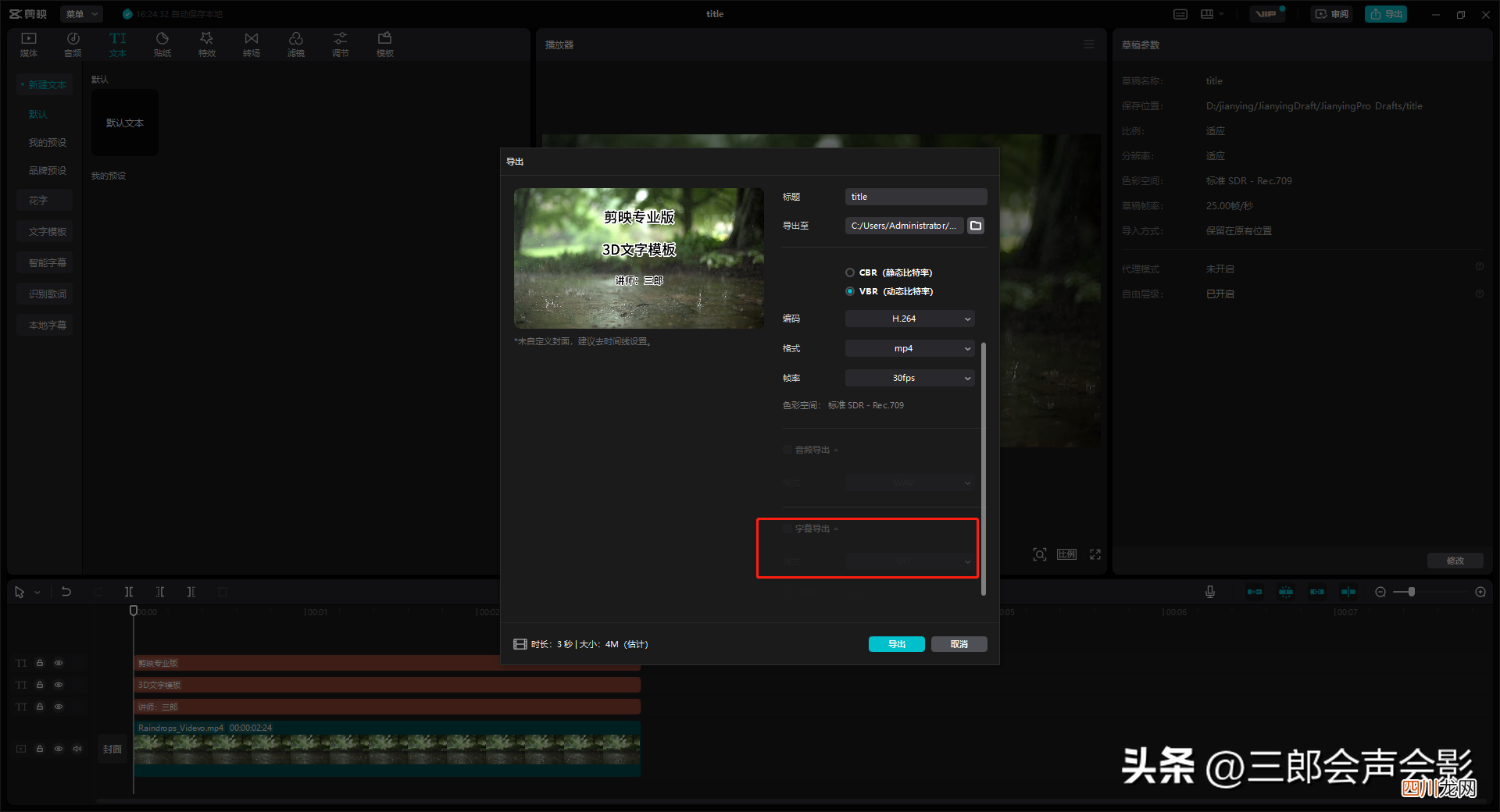Image resolution: width=1500 pixels, height=812 pixels.
Task: Browse for the export folder in the dialog
Action: pos(976,226)
